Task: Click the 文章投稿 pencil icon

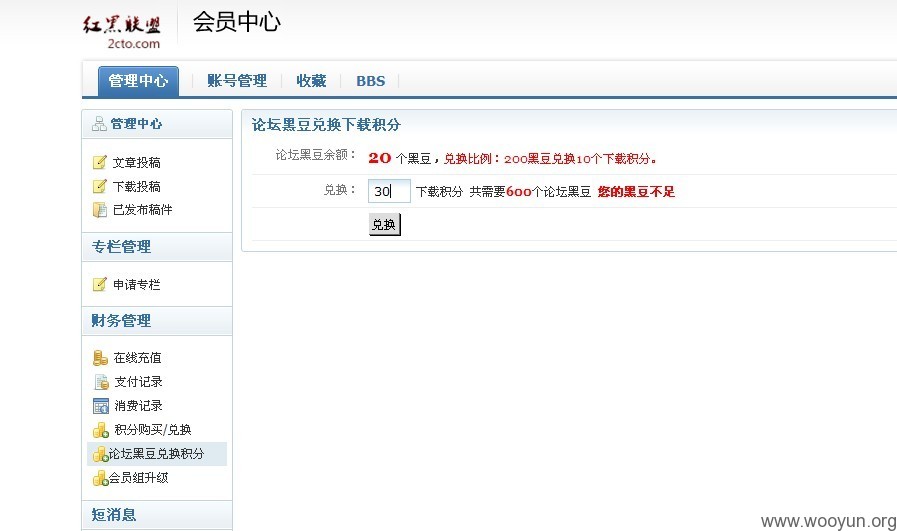Action: 100,163
